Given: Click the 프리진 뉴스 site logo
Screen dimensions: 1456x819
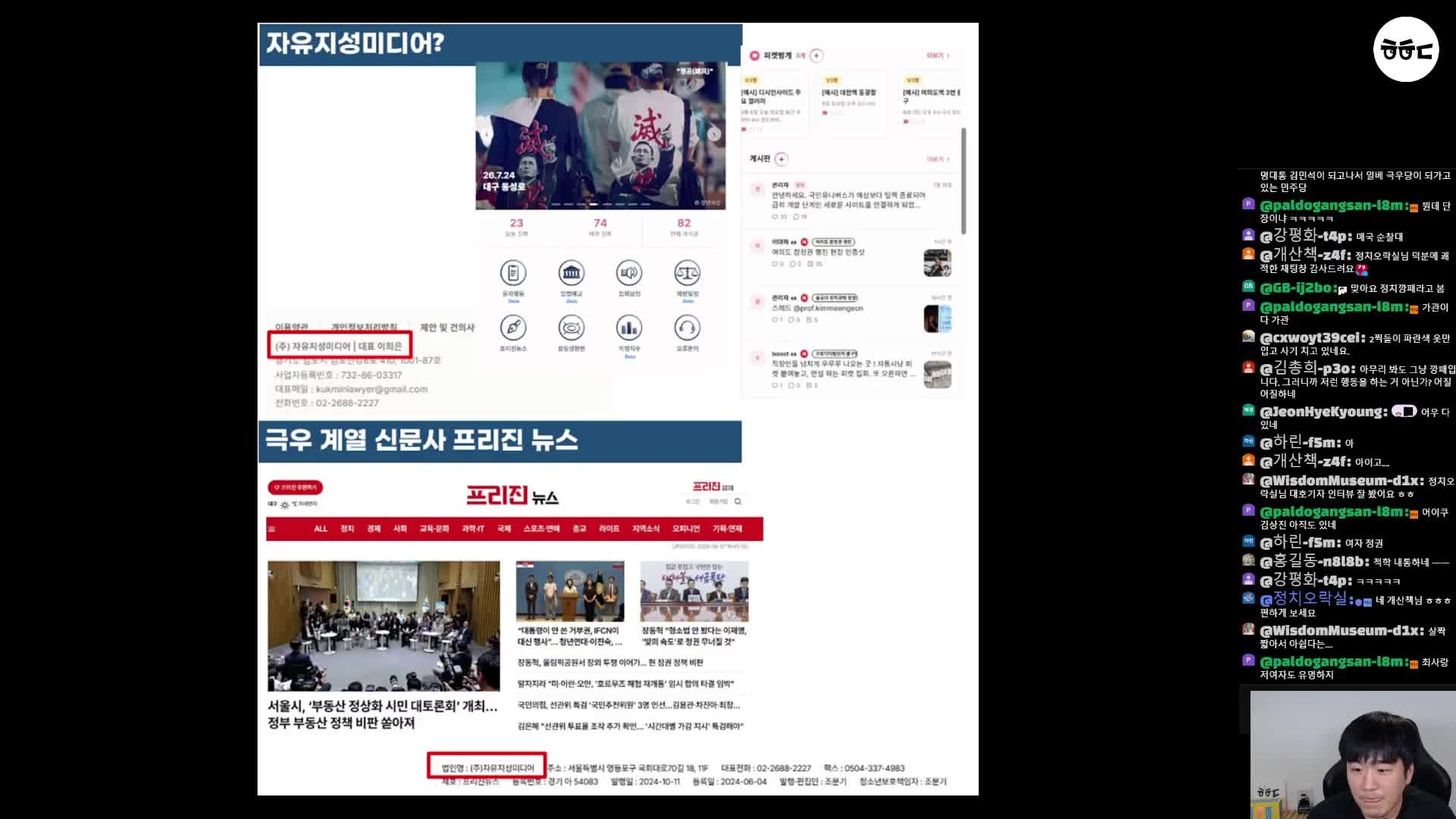Looking at the screenshot, I should [513, 497].
